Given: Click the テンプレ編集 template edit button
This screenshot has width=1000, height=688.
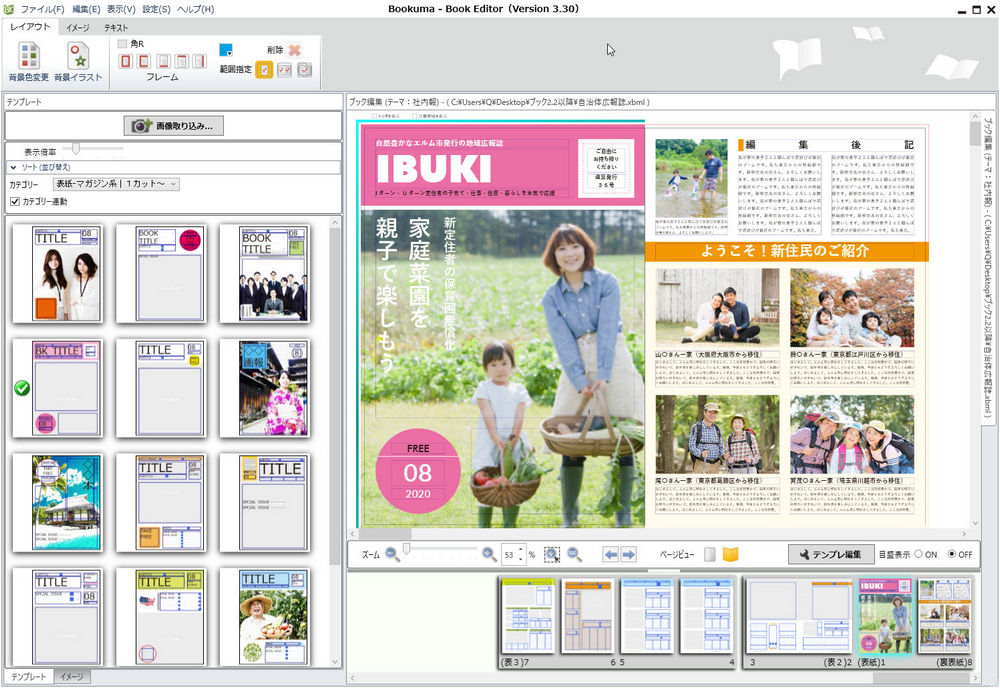Looking at the screenshot, I should pyautogui.click(x=830, y=554).
